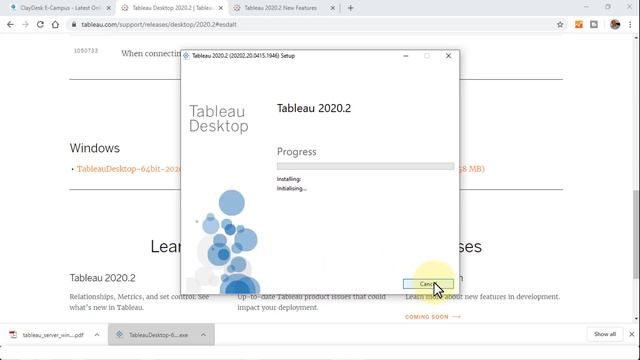Dismiss the downloads bar
The width and height of the screenshot is (640, 360).
(x=631, y=334)
